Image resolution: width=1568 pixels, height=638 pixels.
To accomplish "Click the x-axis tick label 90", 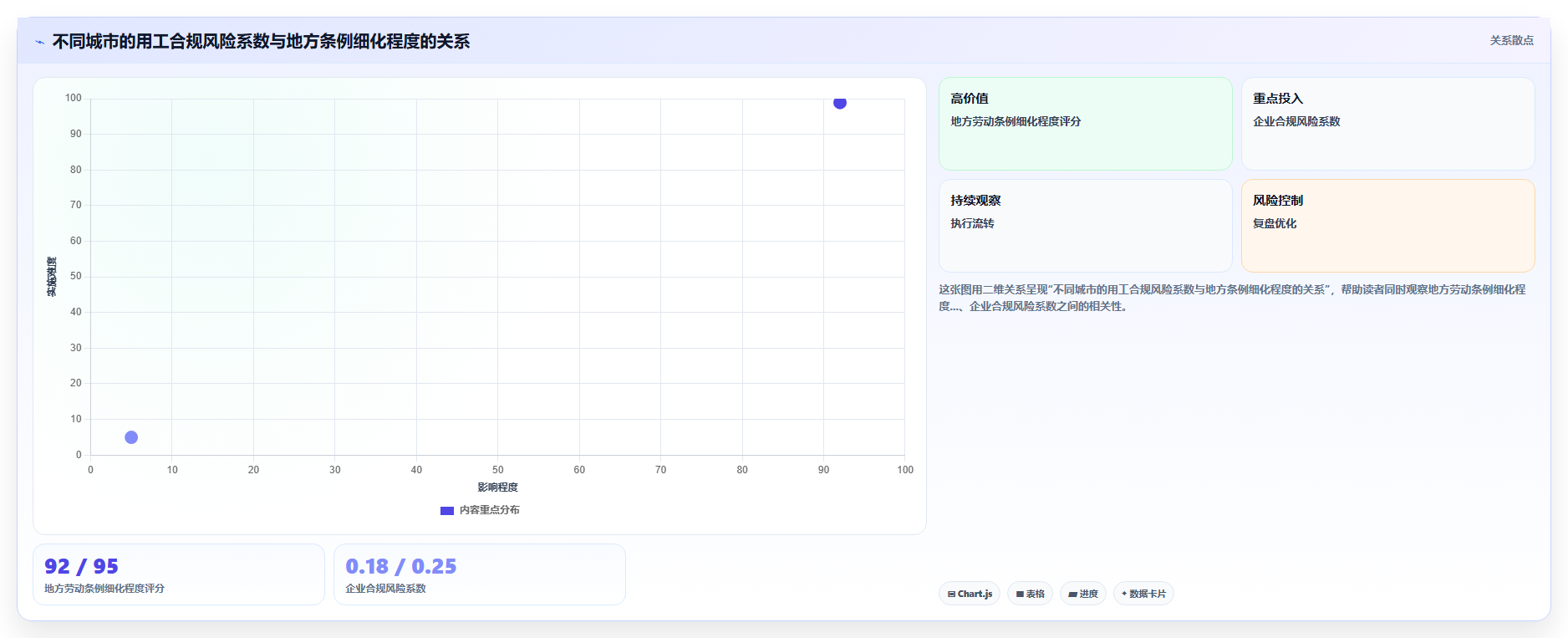I will pyautogui.click(x=823, y=470).
